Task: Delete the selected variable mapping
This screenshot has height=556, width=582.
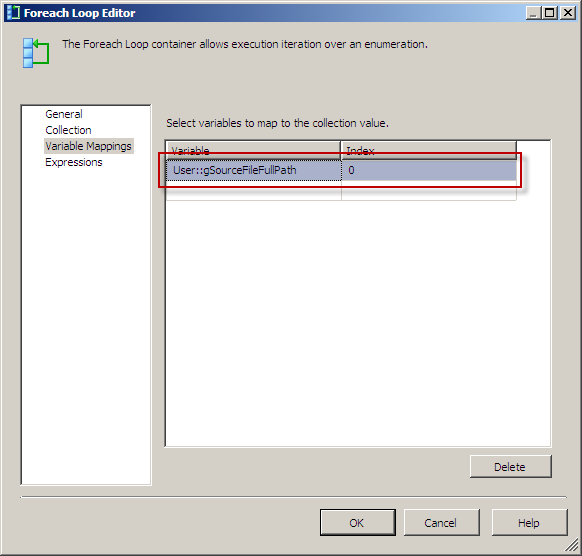Action: click(x=510, y=467)
